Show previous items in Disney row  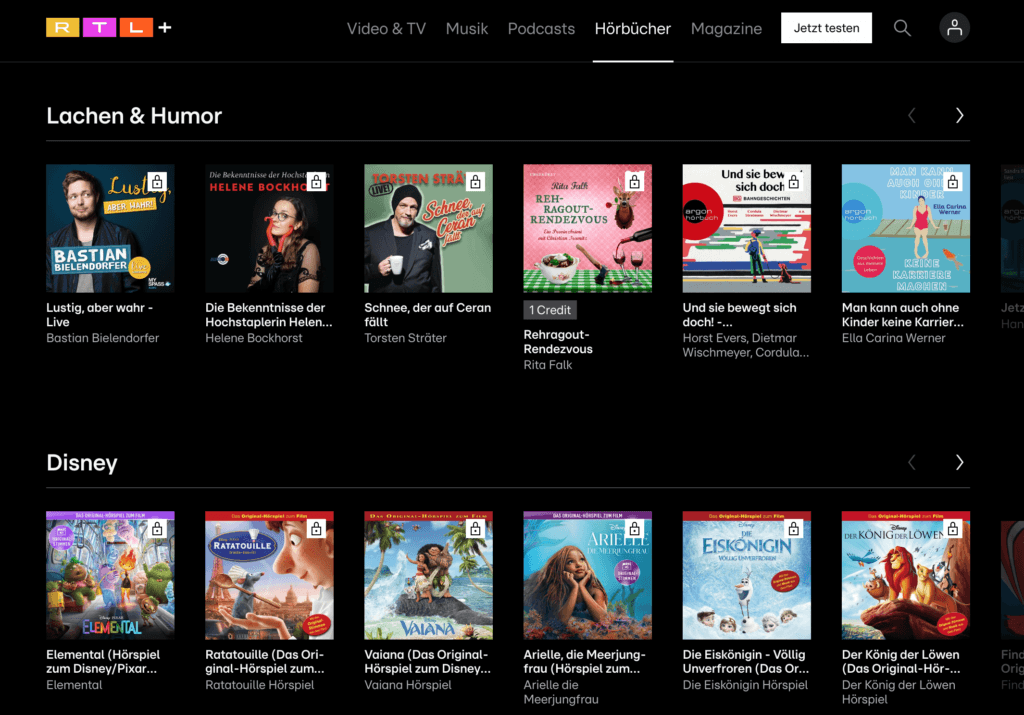(912, 462)
